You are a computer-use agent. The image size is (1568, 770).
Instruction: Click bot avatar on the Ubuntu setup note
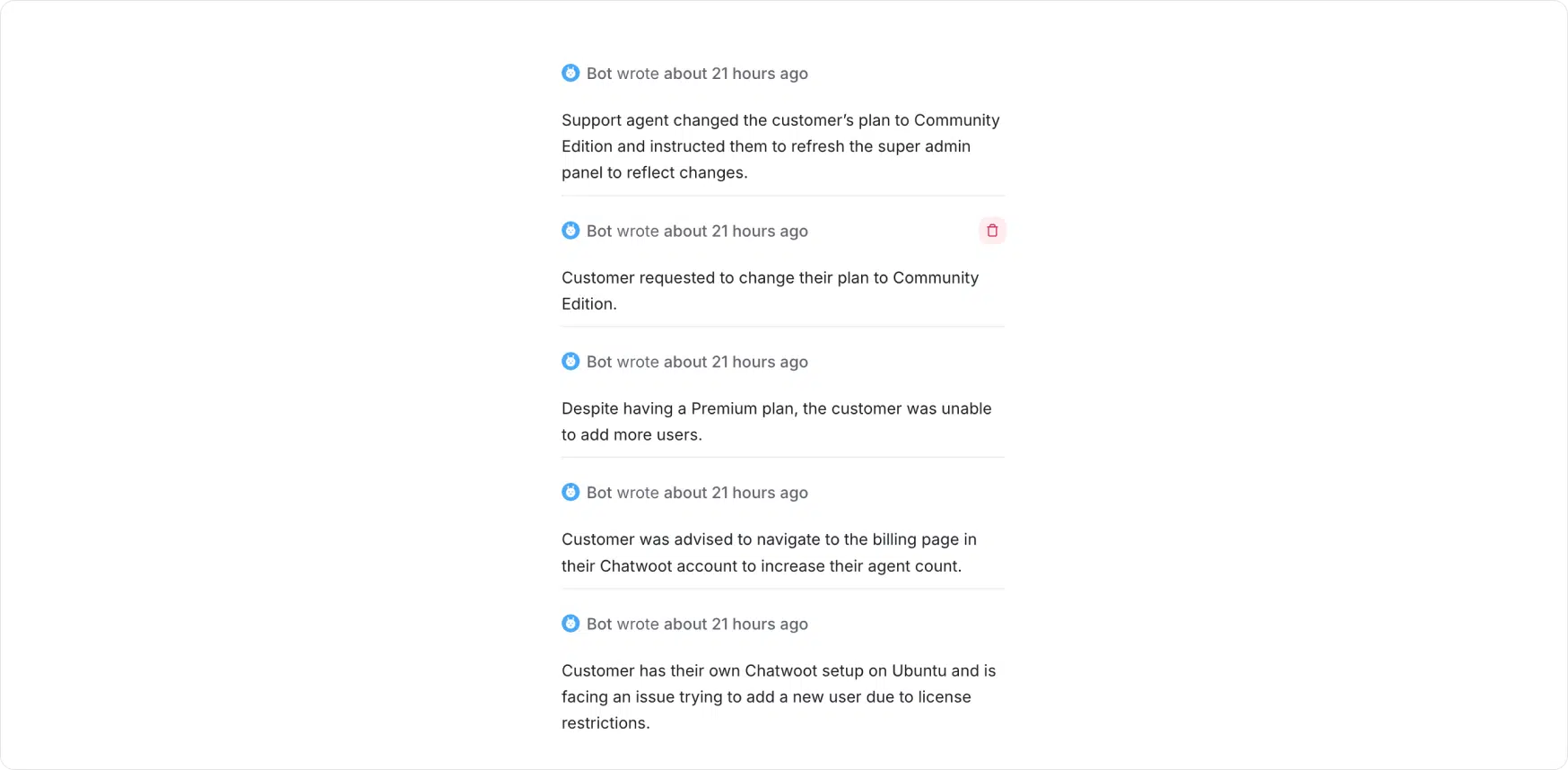(x=571, y=624)
